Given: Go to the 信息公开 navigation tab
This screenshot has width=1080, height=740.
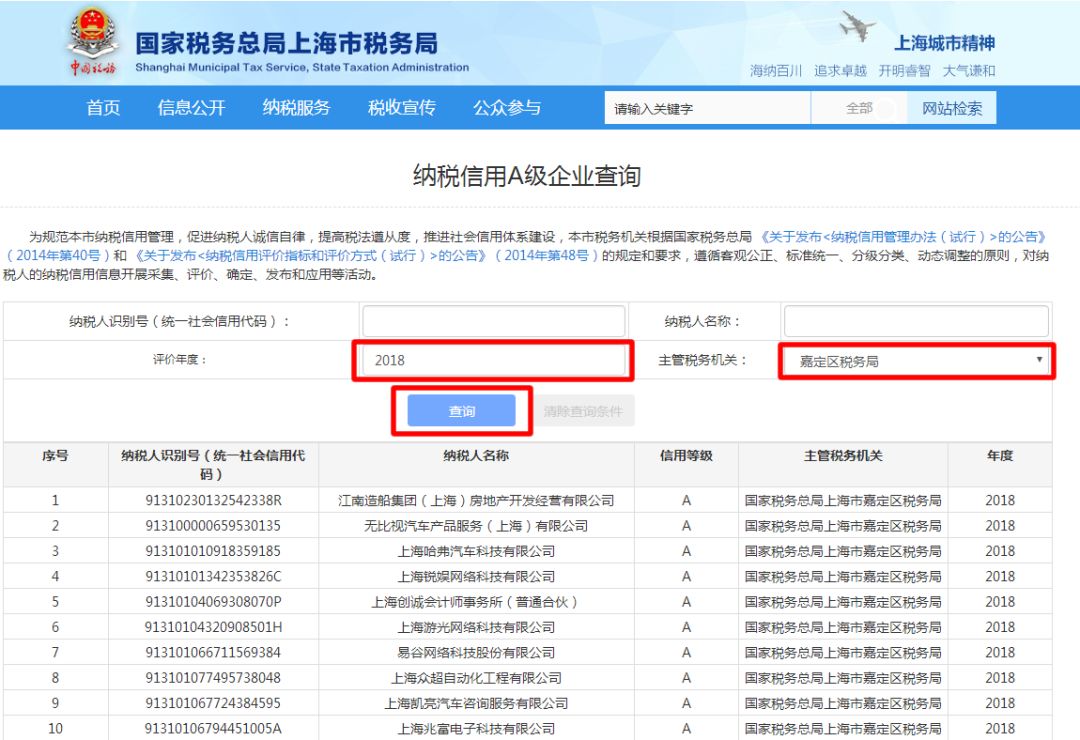Looking at the screenshot, I should 191,108.
